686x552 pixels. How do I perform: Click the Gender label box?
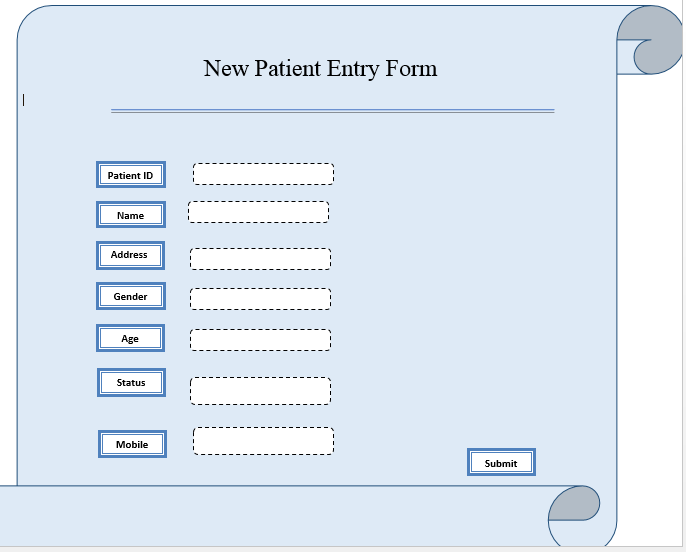pyautogui.click(x=131, y=296)
